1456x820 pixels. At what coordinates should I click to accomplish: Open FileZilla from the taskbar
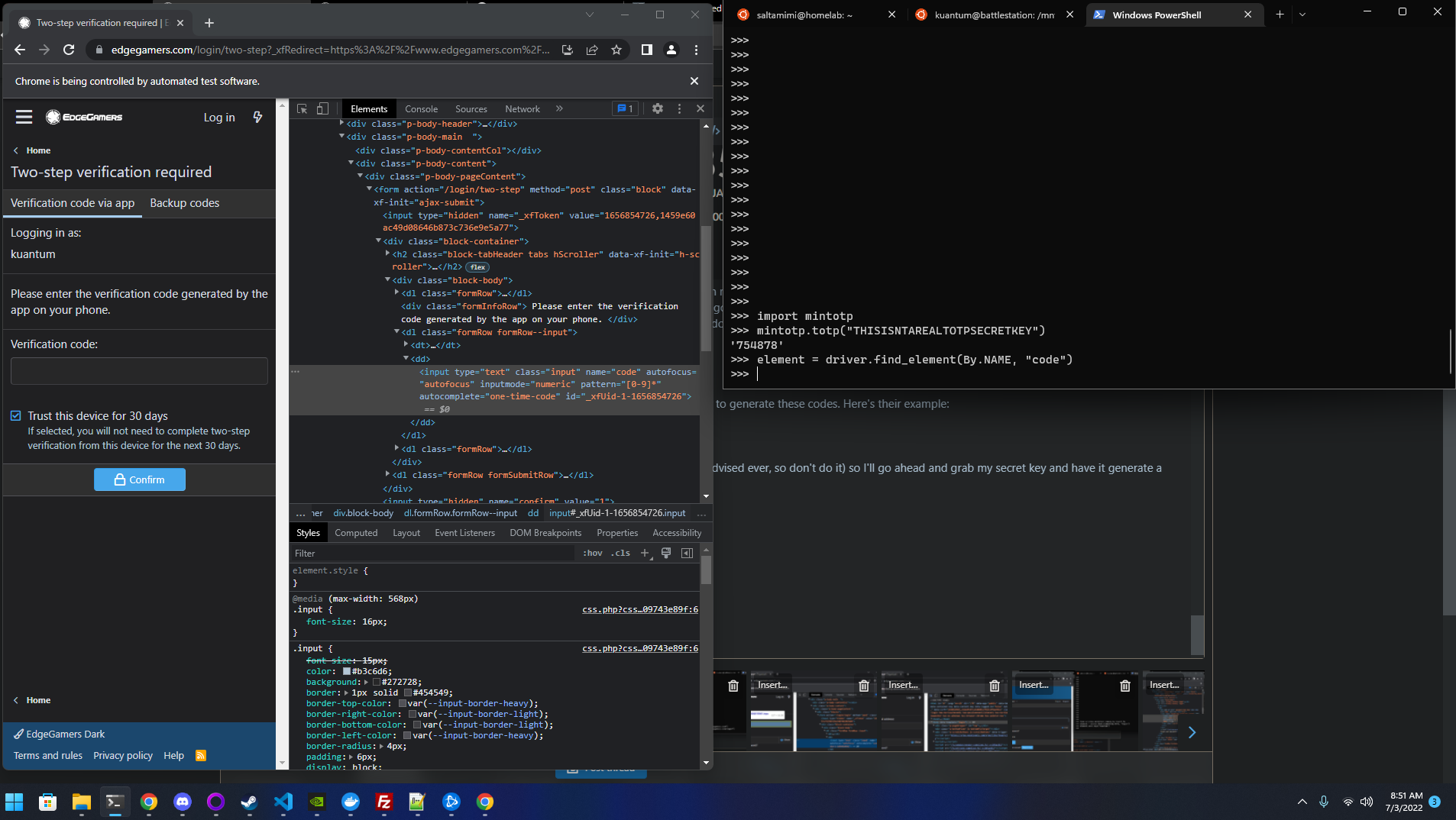(x=383, y=802)
